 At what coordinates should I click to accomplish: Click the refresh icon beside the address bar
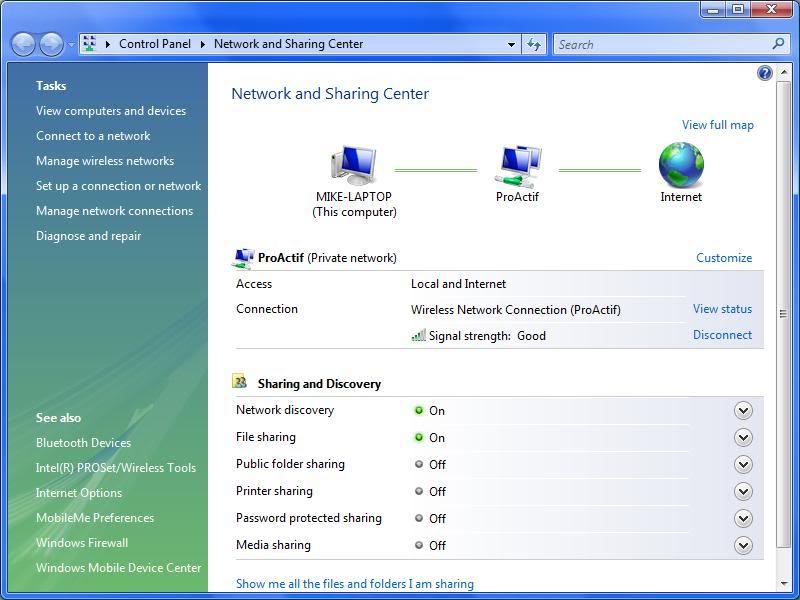pyautogui.click(x=533, y=44)
